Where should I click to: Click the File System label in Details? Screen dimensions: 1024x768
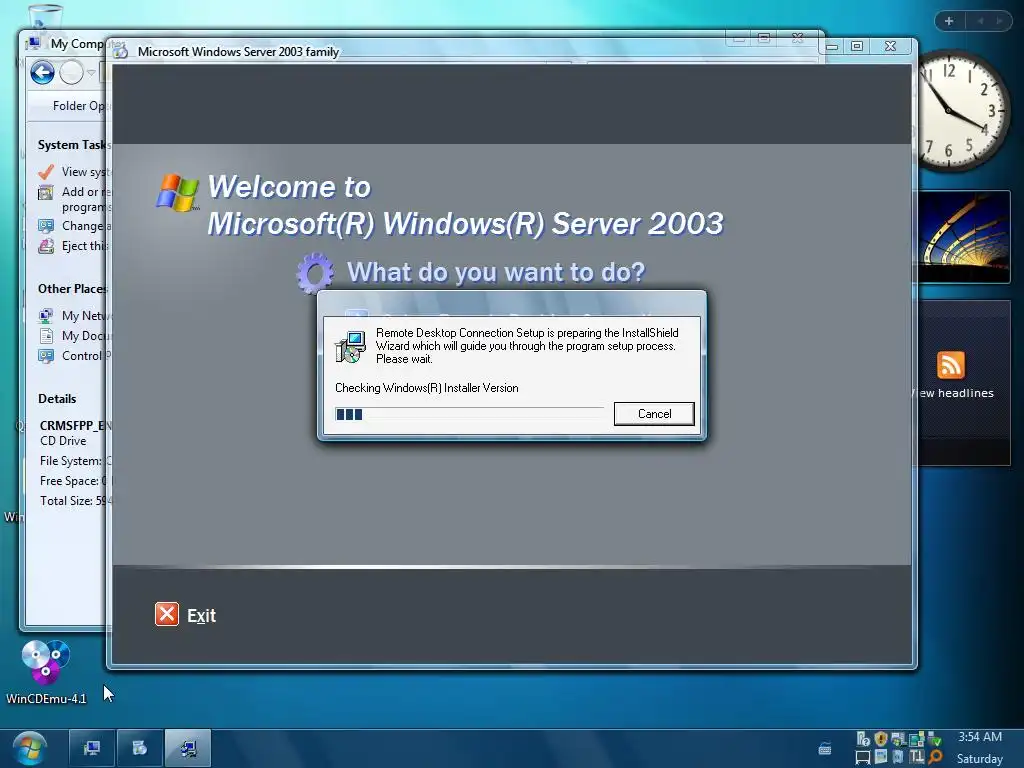point(71,461)
